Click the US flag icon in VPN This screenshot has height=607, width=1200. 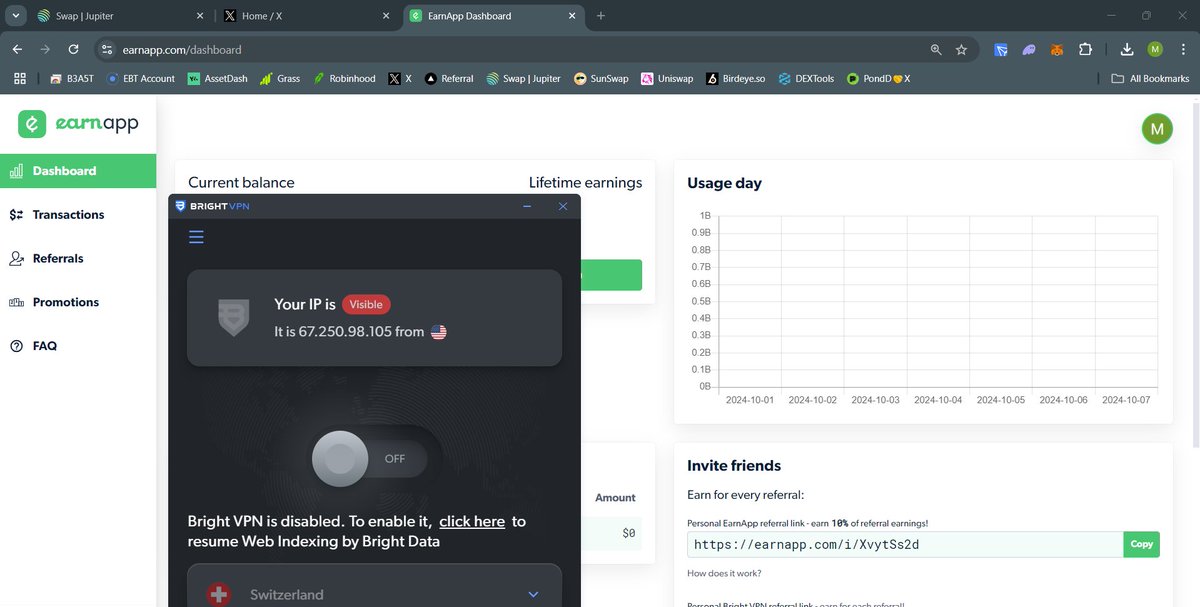pyautogui.click(x=439, y=332)
